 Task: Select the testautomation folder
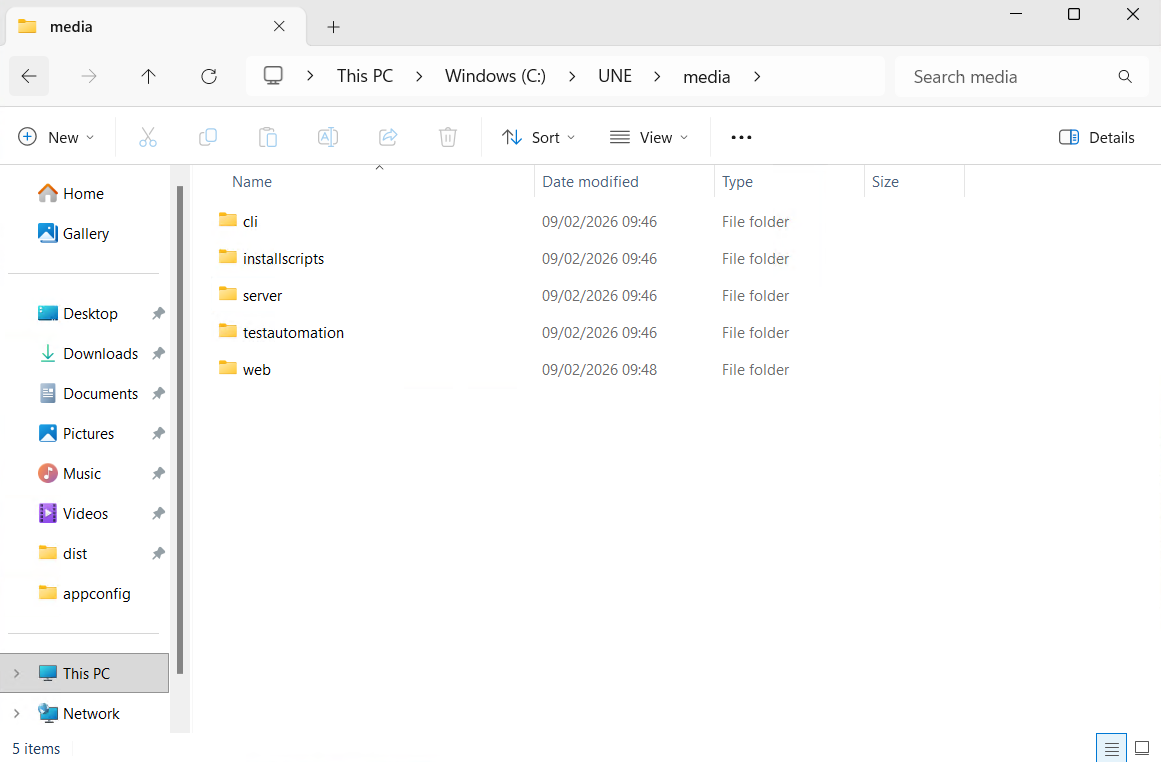pyautogui.click(x=293, y=333)
